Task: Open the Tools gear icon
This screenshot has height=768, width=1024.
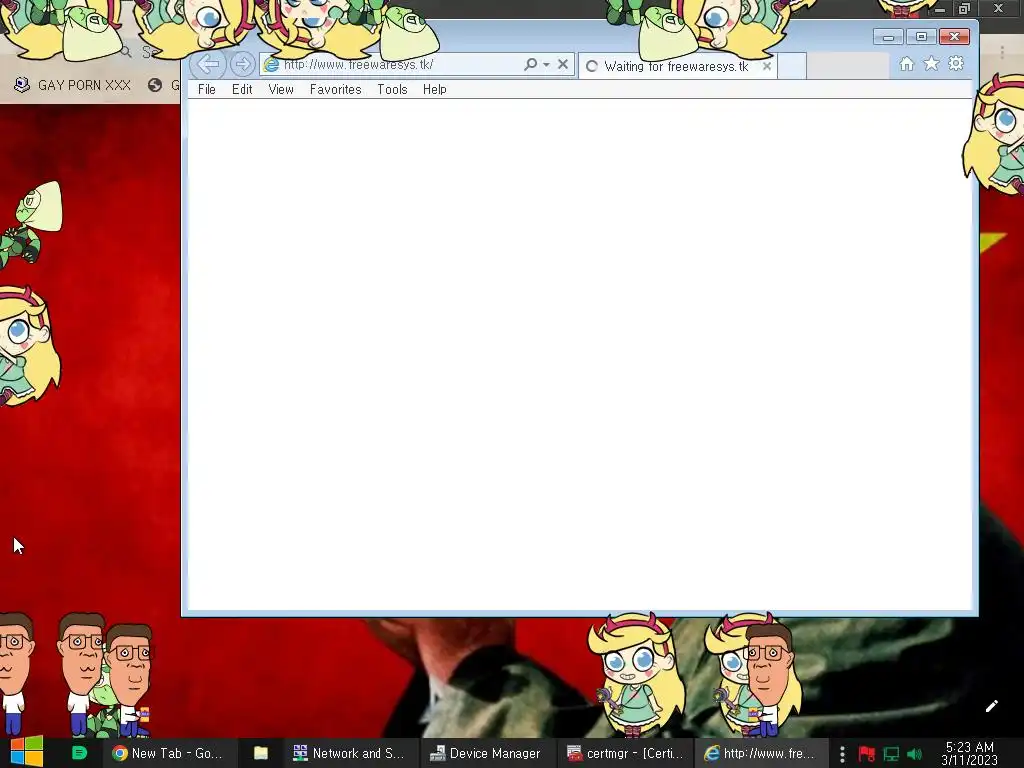Action: [x=956, y=64]
